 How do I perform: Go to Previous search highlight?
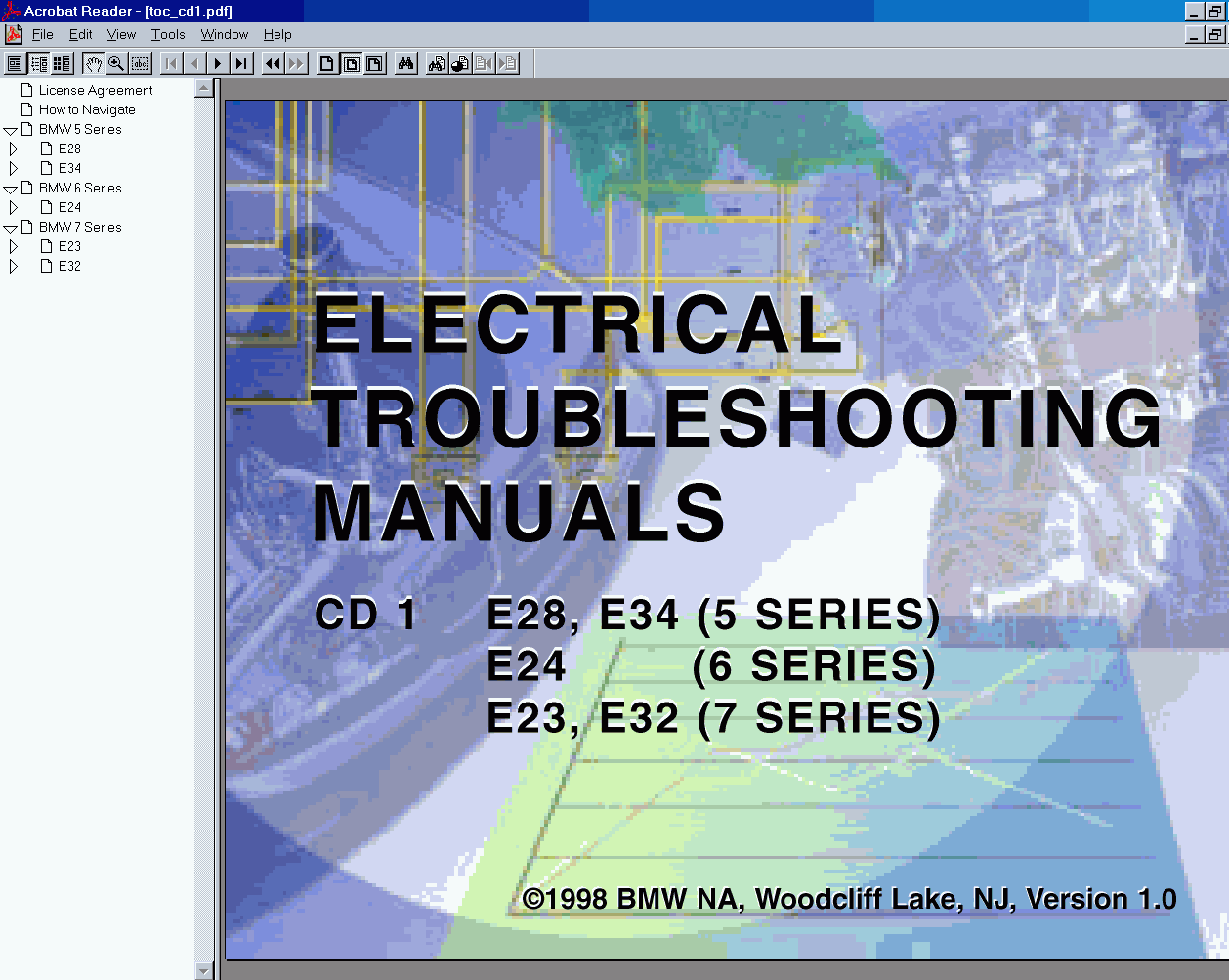pyautogui.click(x=484, y=64)
